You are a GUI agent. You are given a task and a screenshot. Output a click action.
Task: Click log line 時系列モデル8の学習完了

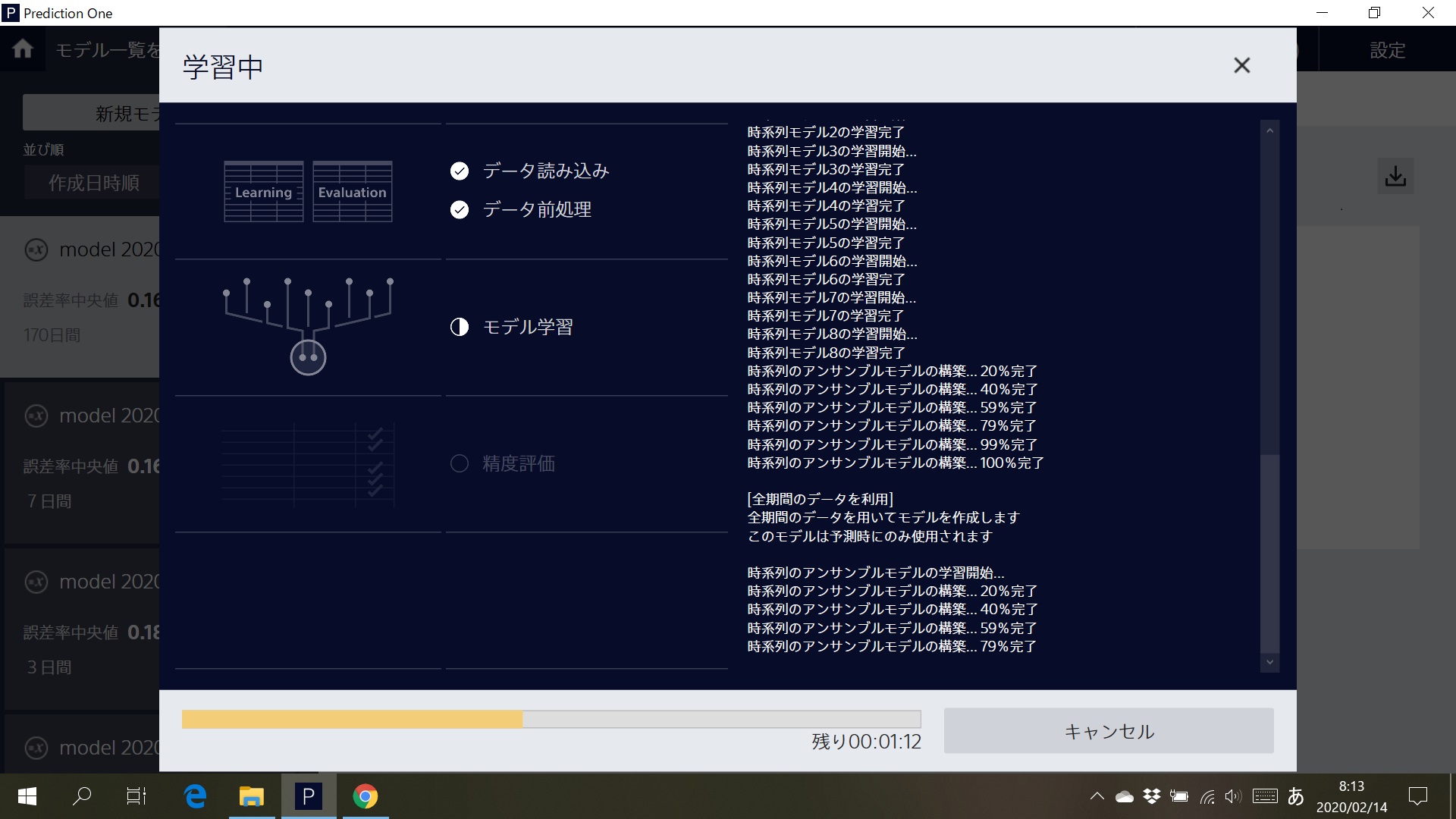[826, 353]
